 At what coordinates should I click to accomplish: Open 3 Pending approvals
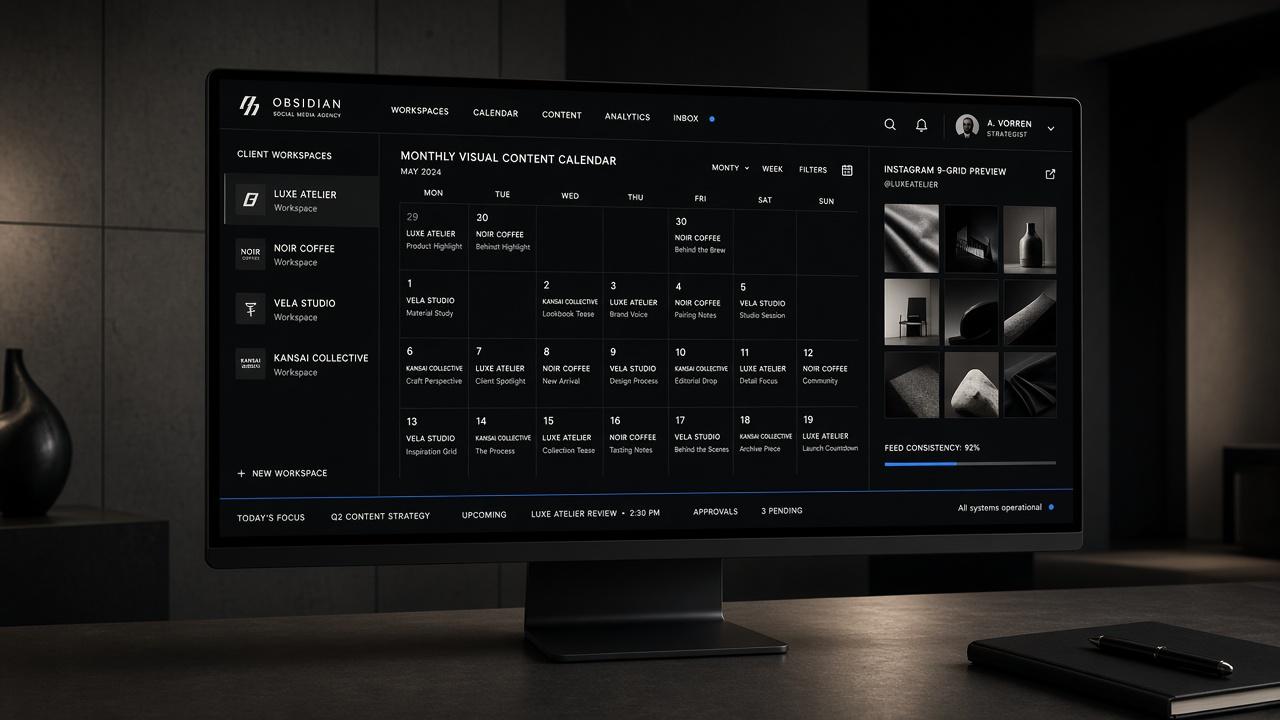pyautogui.click(x=782, y=511)
